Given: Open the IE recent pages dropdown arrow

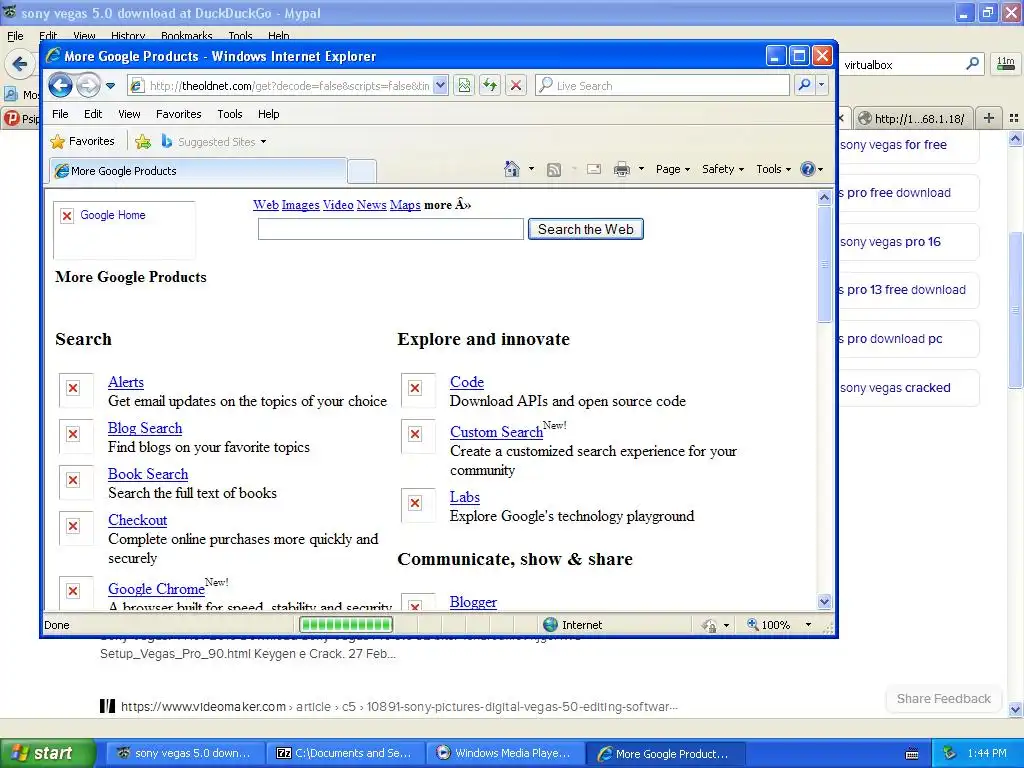Looking at the screenshot, I should click(x=110, y=86).
